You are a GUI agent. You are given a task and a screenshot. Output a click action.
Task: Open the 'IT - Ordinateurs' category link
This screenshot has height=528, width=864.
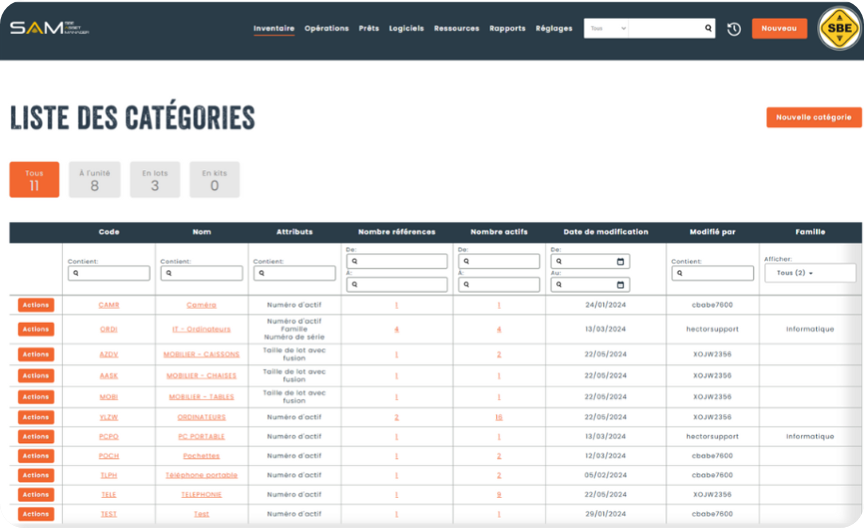click(201, 329)
